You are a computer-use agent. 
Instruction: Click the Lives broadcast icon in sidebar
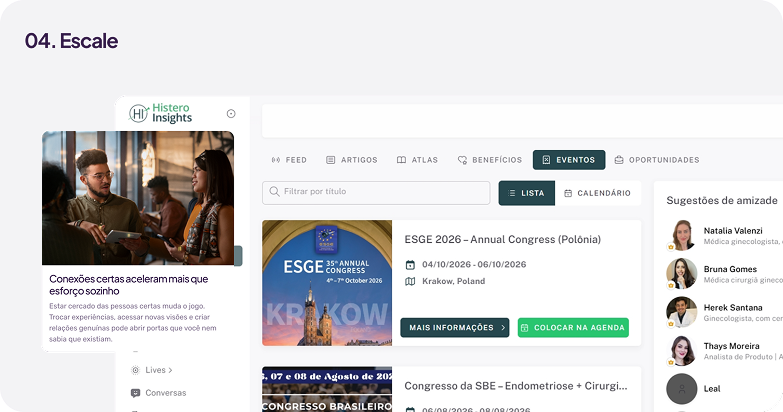coord(135,370)
